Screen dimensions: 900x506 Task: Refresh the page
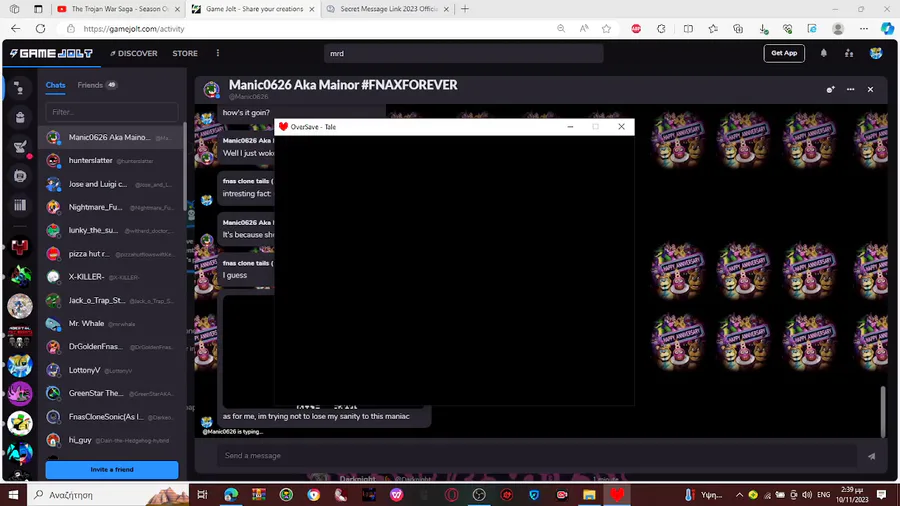pyautogui.click(x=40, y=29)
